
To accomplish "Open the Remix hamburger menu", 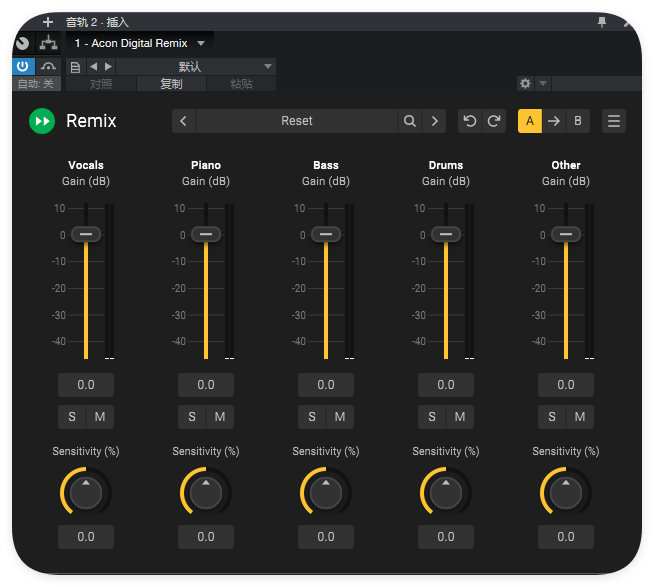I will tap(614, 121).
